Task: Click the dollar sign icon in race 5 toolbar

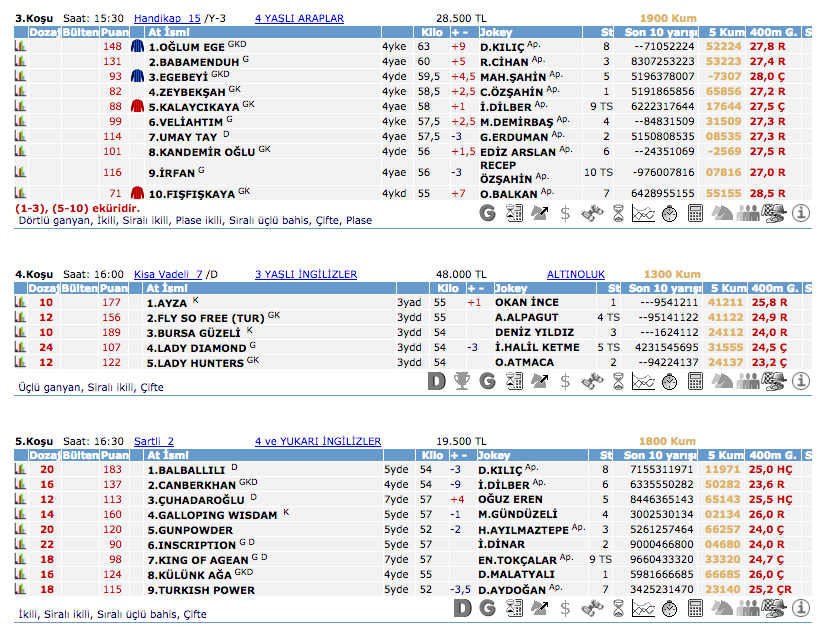Action: [565, 608]
